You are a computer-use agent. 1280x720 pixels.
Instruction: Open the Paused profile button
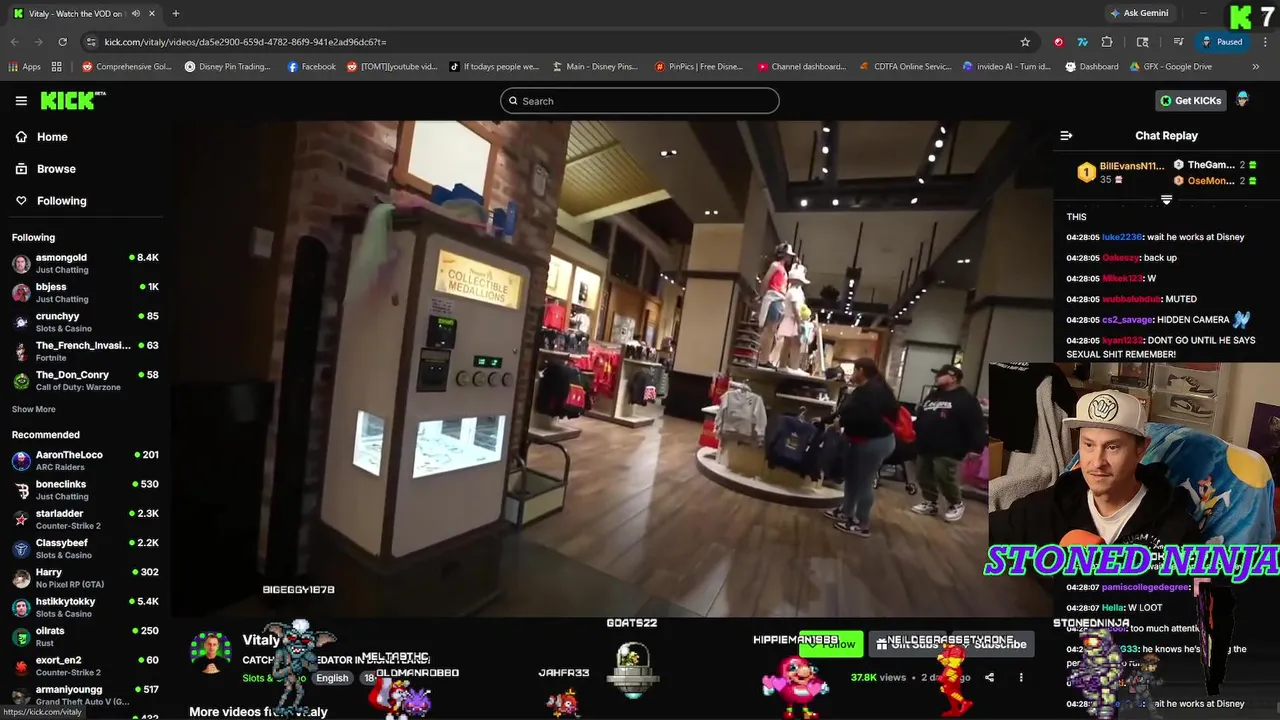[x=1222, y=42]
